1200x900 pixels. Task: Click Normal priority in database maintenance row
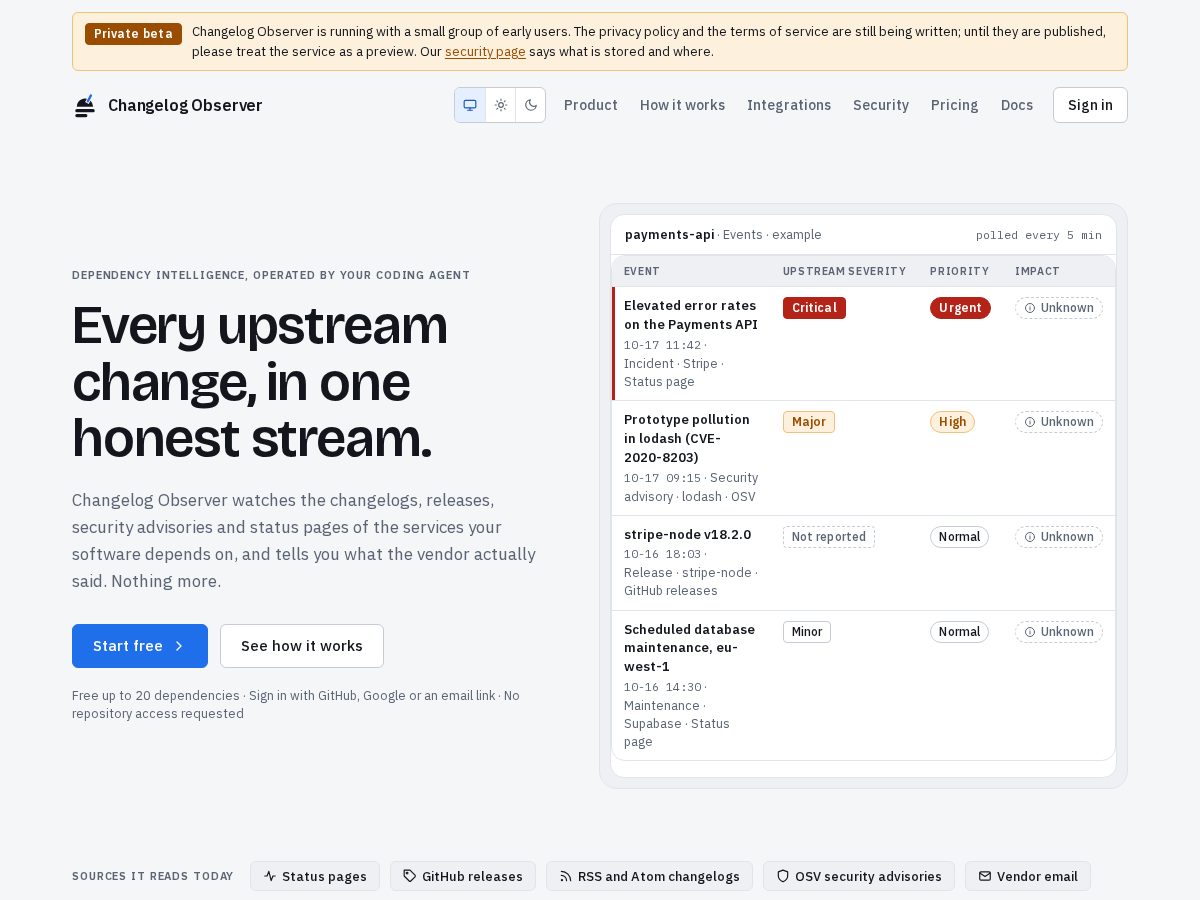point(959,632)
